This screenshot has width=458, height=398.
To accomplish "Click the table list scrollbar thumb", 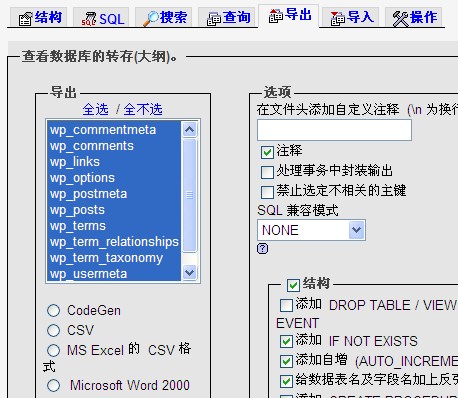I will (190, 195).
